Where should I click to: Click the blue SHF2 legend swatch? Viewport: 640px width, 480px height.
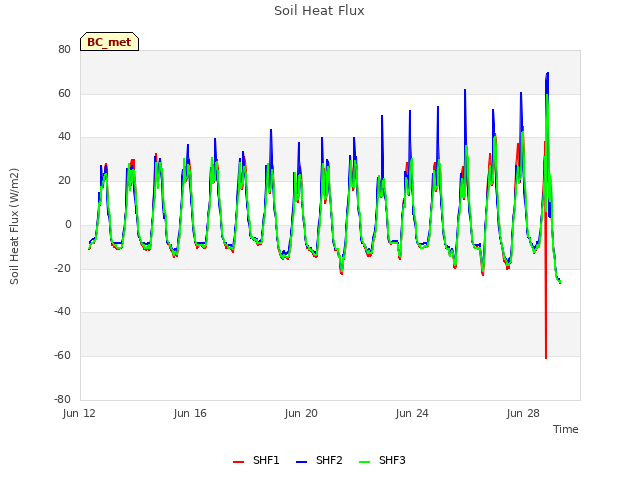pos(301,462)
